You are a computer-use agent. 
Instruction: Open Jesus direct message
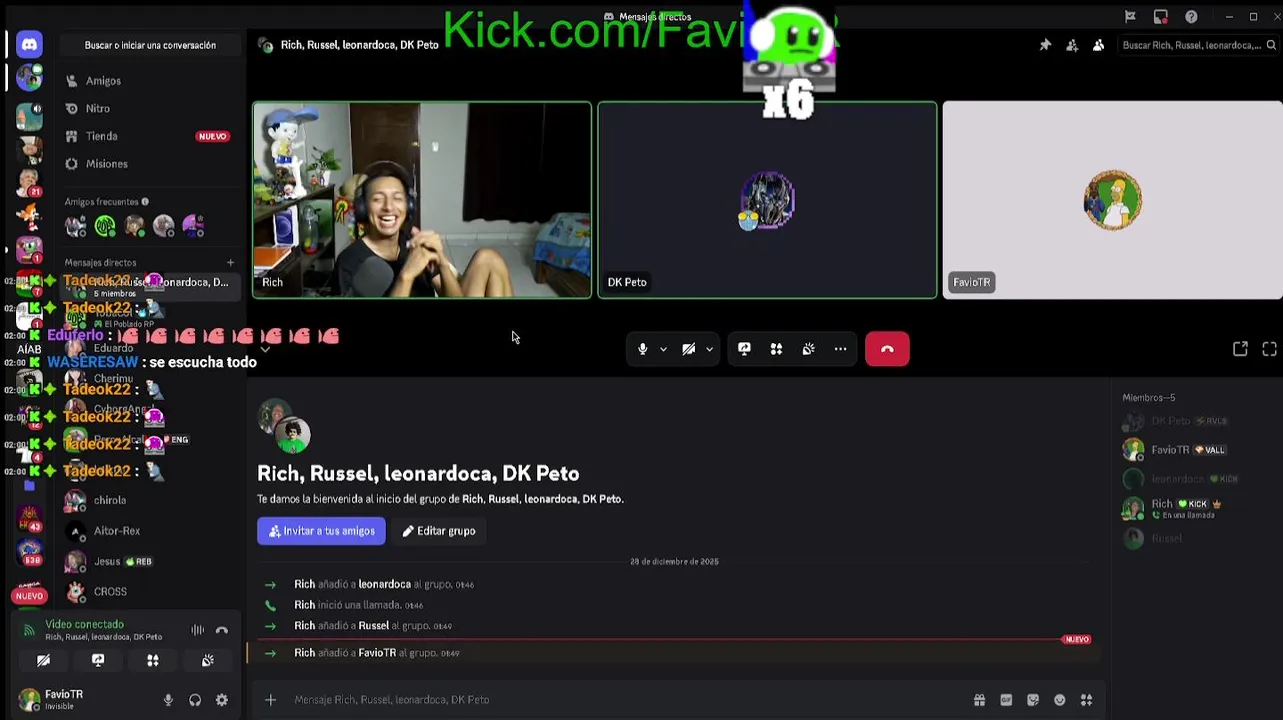150,561
